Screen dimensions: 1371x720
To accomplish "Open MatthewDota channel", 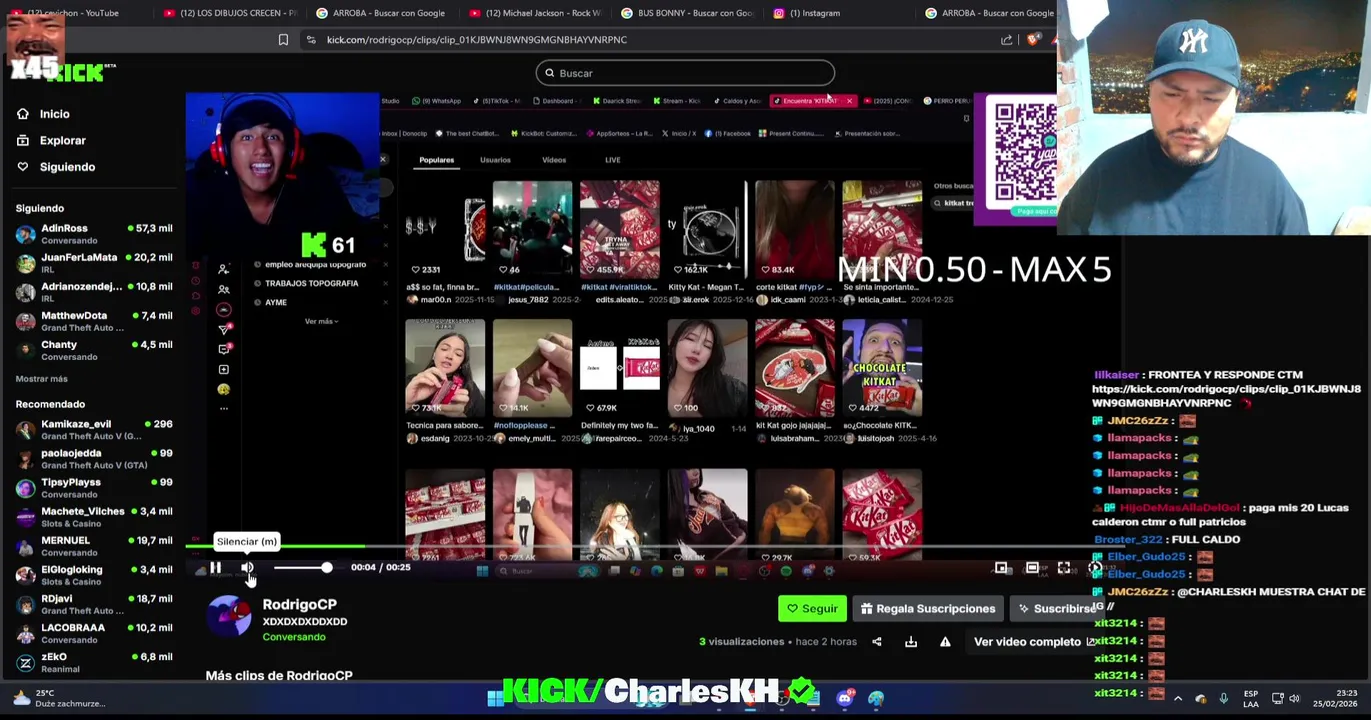I will [94, 321].
